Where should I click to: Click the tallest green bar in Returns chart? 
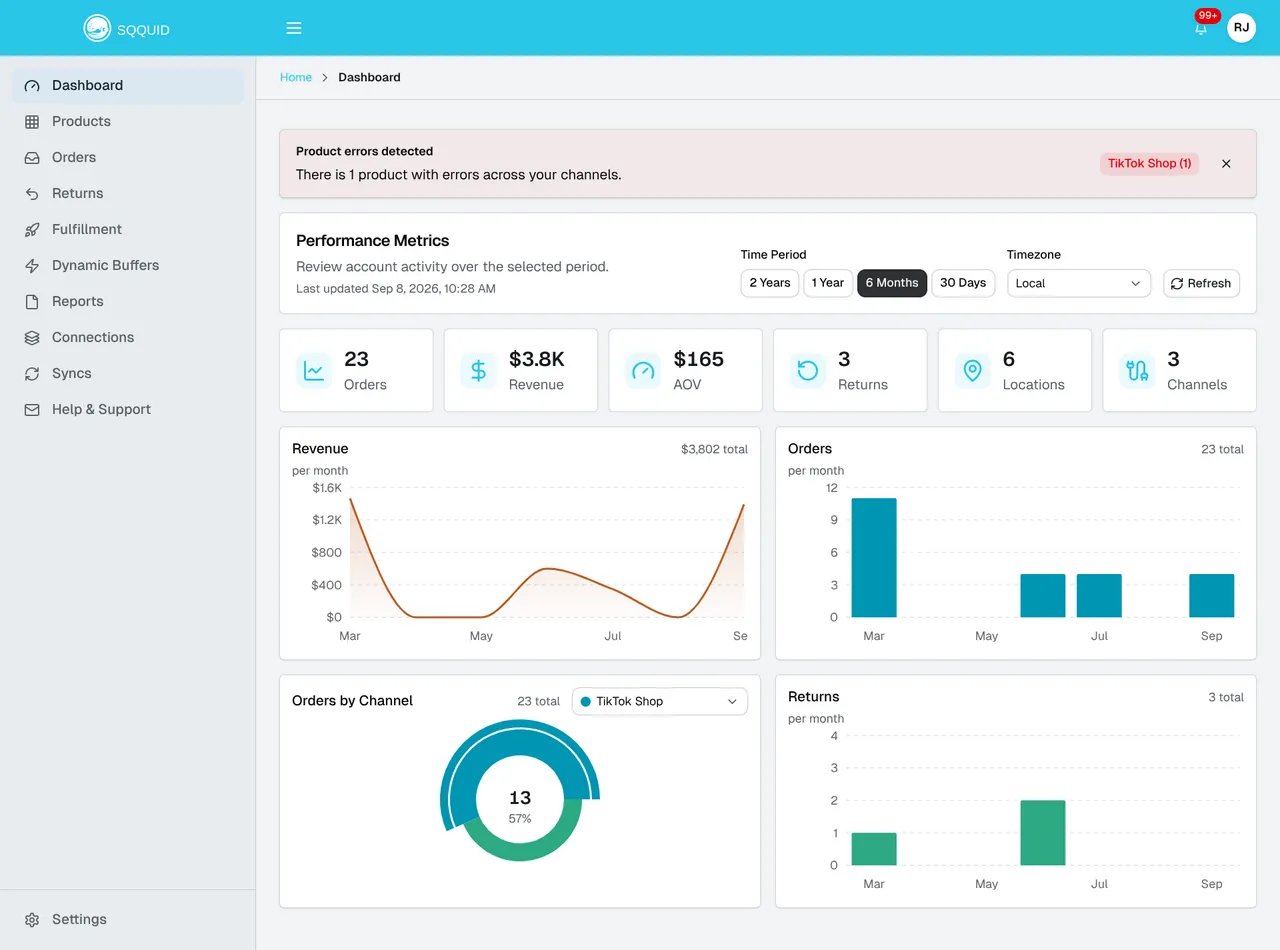coord(1043,833)
